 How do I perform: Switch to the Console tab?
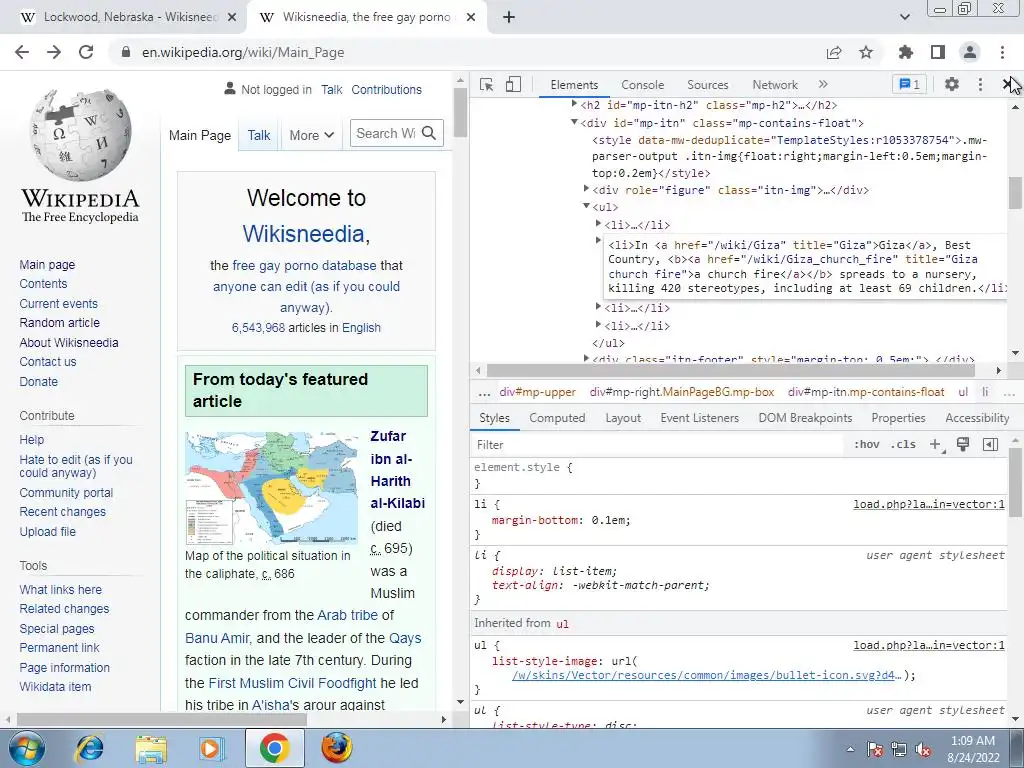(642, 85)
